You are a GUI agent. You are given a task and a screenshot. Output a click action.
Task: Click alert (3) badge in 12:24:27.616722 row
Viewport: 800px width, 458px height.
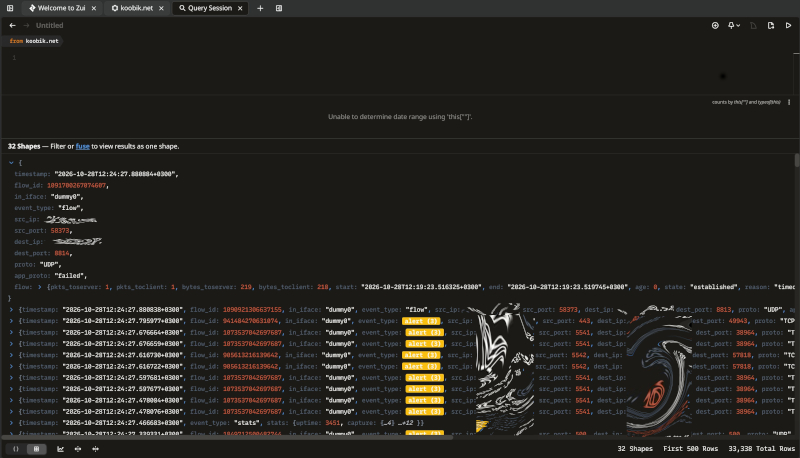click(421, 366)
